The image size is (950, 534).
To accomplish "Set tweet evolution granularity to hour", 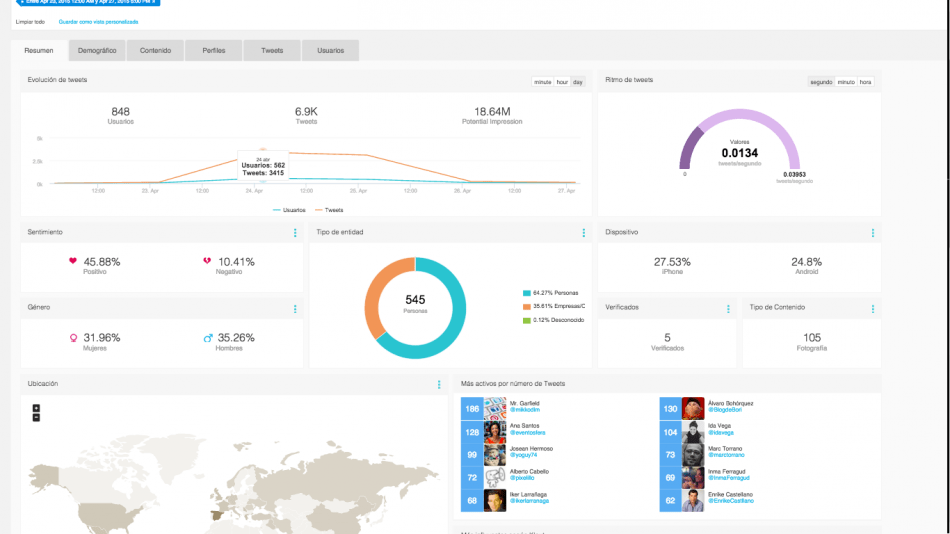I will (562, 82).
